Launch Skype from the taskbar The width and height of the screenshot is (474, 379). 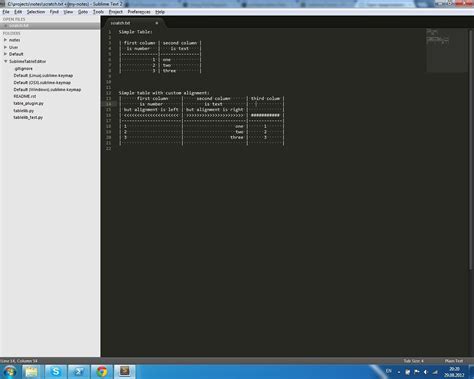tap(55, 372)
